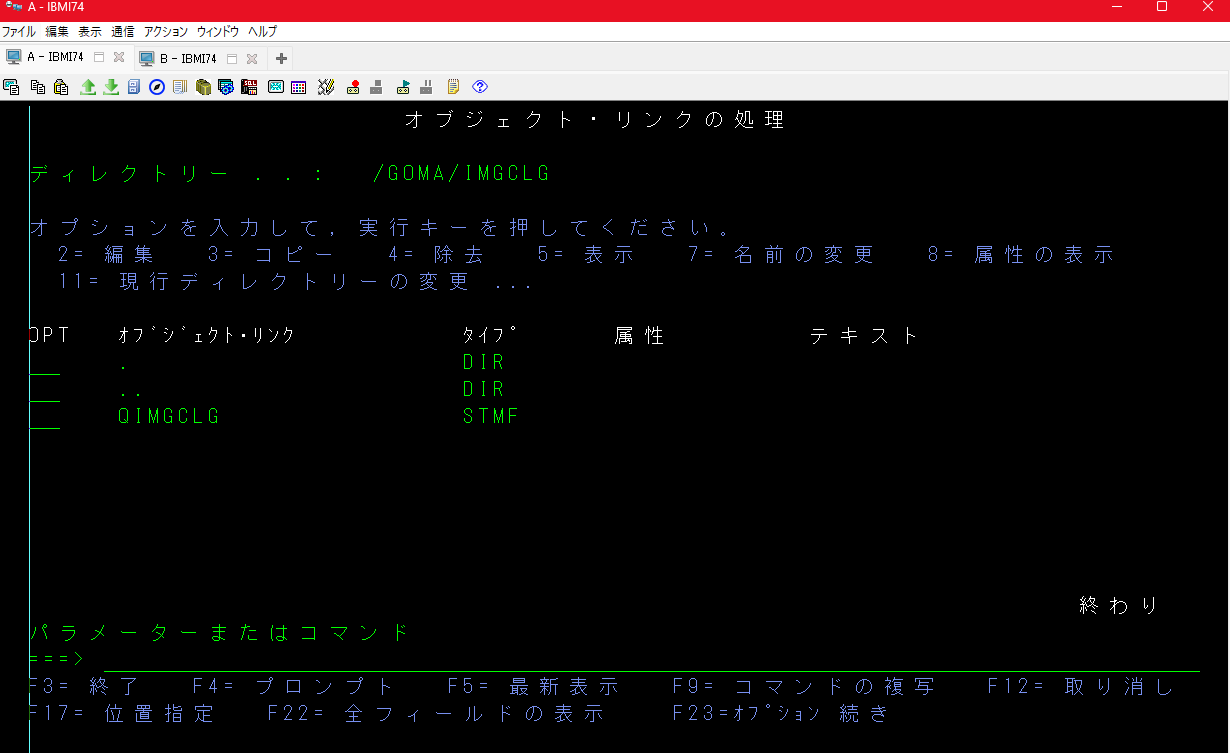Close the B - IBMI74 tab
Image resolution: width=1230 pixels, height=753 pixels.
point(252,58)
